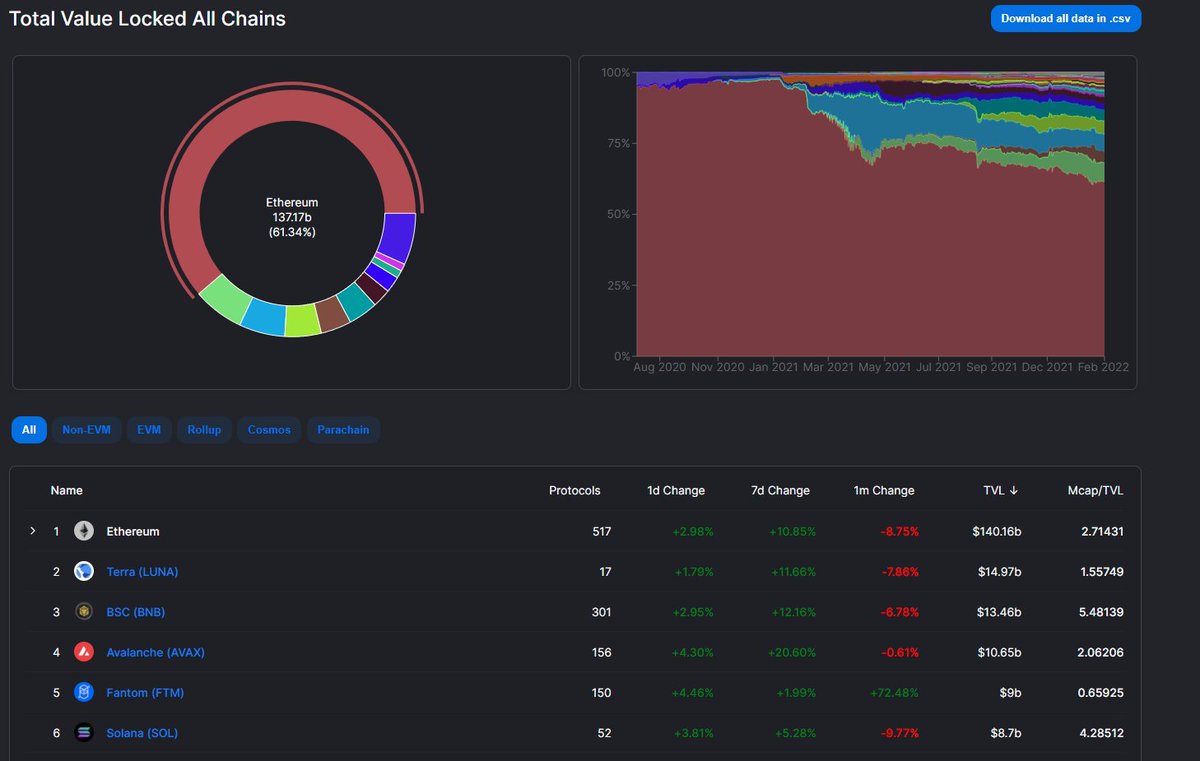Image resolution: width=1200 pixels, height=761 pixels.
Task: Click the Feb 2022 axis label
Action: [1102, 367]
